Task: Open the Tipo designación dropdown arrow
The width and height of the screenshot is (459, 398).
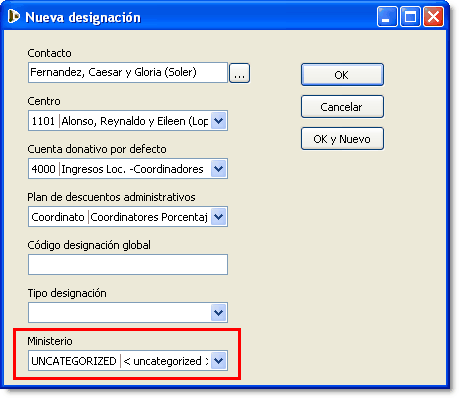Action: pyautogui.click(x=219, y=313)
